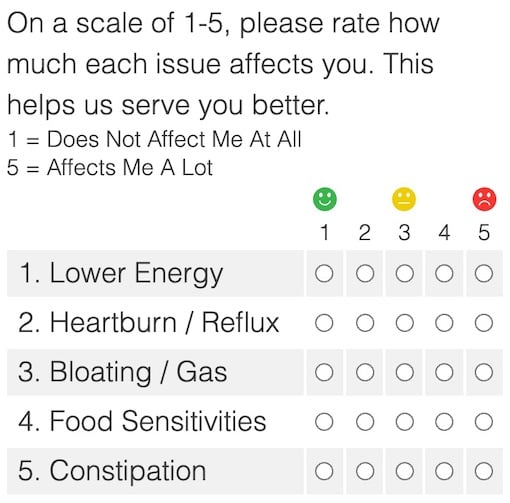Click the Constipation row label
Image resolution: width=510 pixels, height=503 pixels.
112,471
